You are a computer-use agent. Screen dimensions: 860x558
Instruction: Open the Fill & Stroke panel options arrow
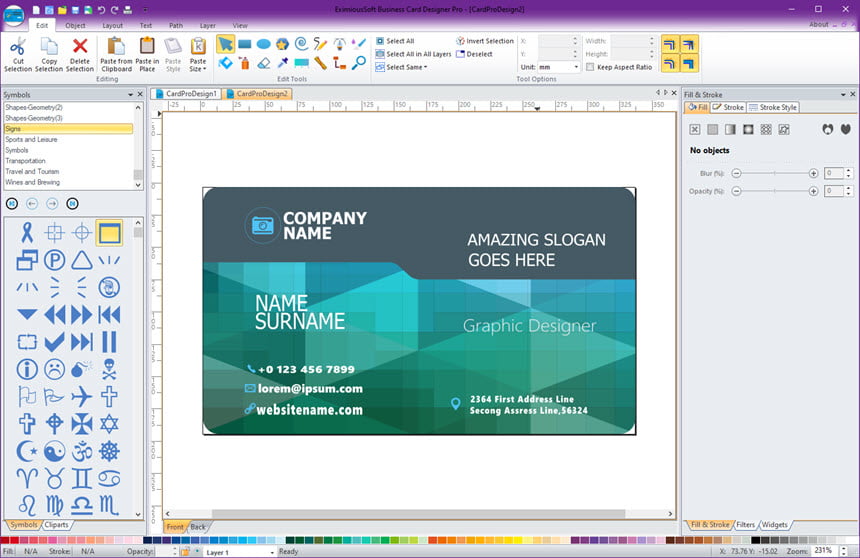(843, 94)
